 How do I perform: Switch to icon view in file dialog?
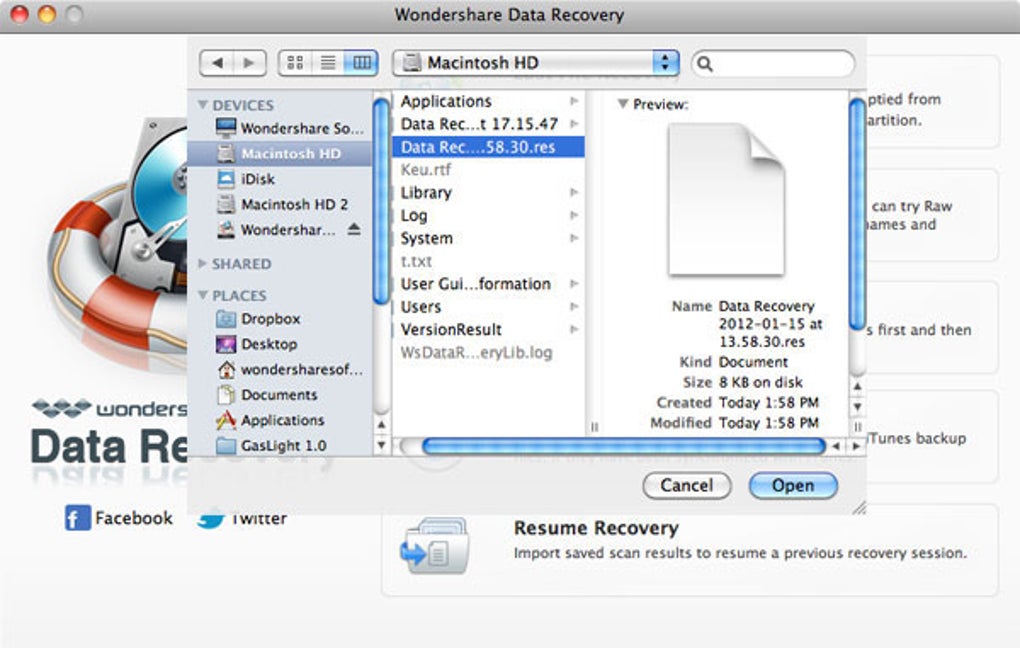coord(295,62)
